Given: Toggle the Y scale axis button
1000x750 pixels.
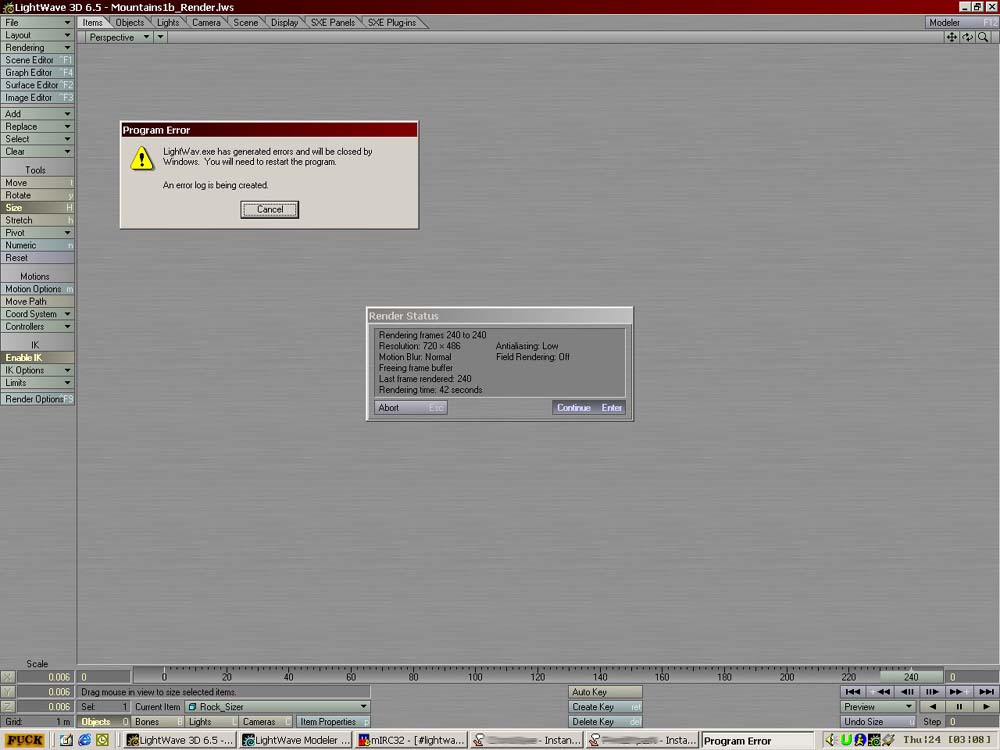Looking at the screenshot, I should pyautogui.click(x=8, y=692).
